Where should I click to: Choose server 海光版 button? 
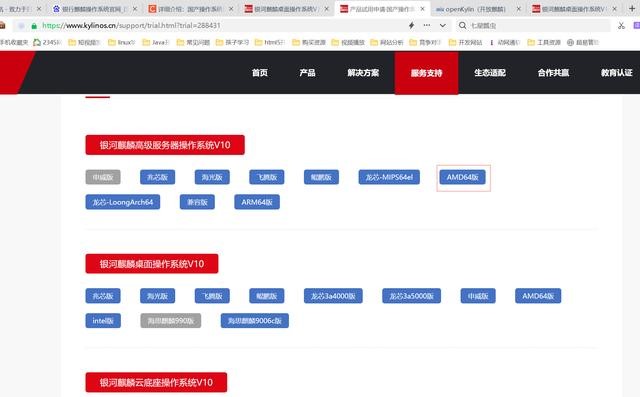212,177
